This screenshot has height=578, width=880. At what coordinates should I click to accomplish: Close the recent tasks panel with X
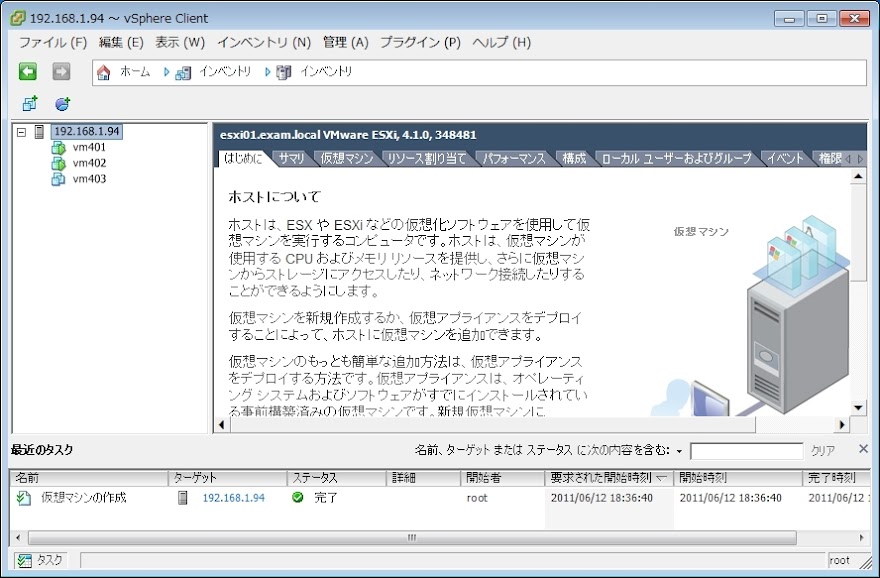click(x=863, y=448)
